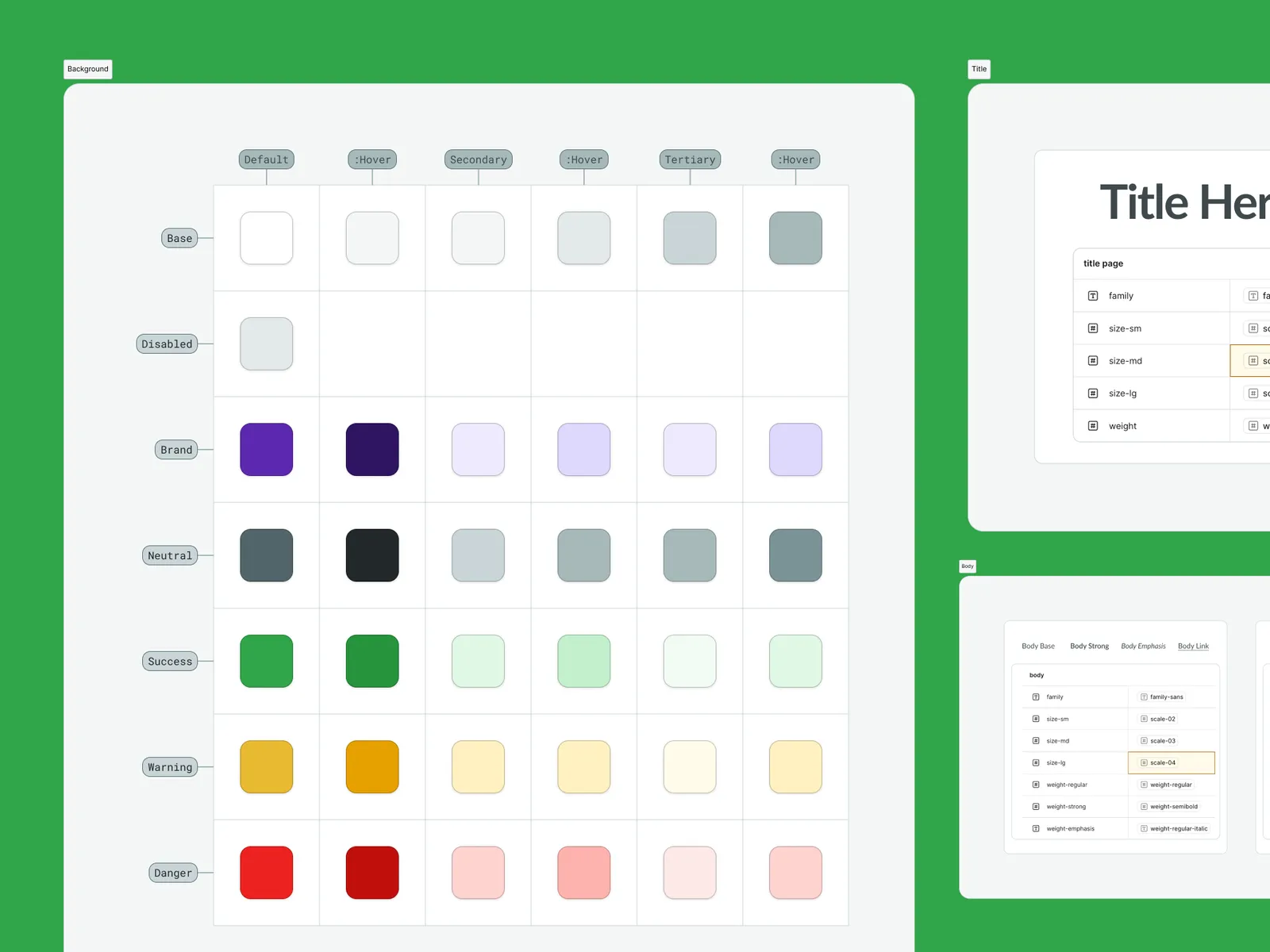Viewport: 1270px width, 952px height.
Task: Select the Brand default purple swatch
Action: pyautogui.click(x=267, y=450)
